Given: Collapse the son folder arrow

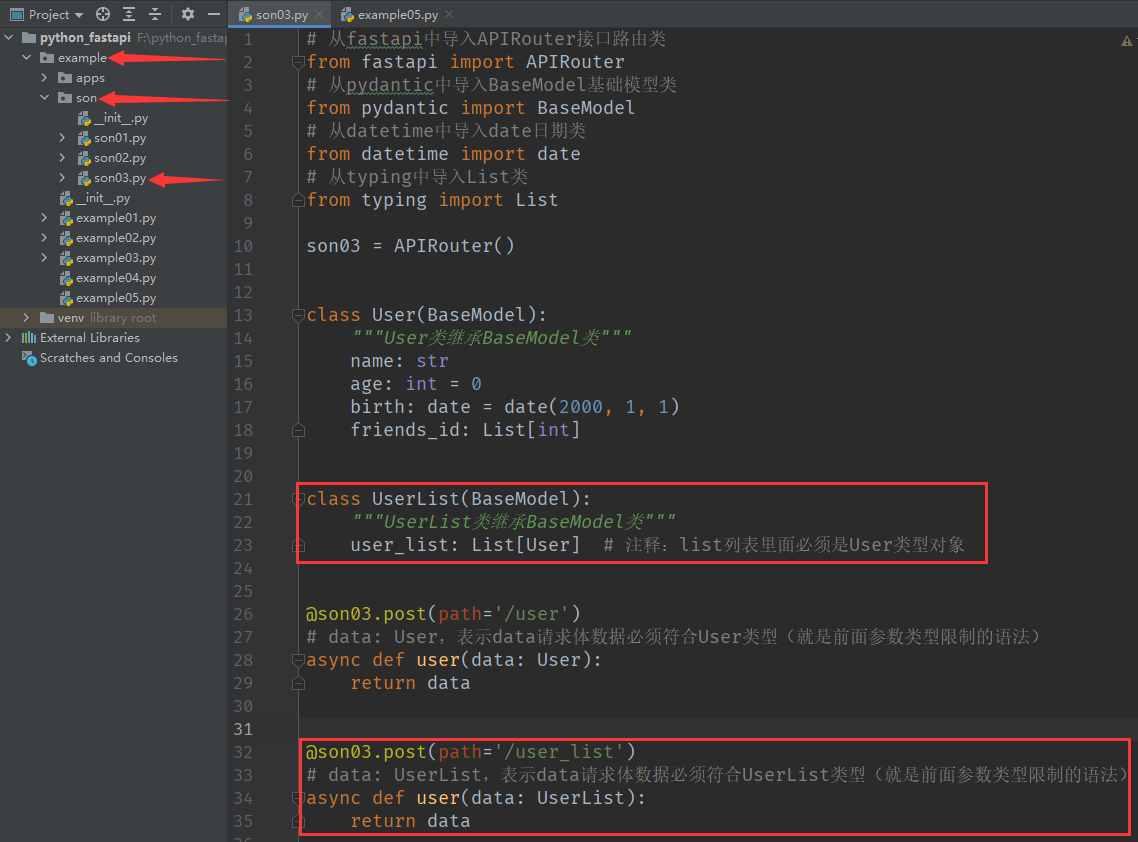Looking at the screenshot, I should (45, 98).
